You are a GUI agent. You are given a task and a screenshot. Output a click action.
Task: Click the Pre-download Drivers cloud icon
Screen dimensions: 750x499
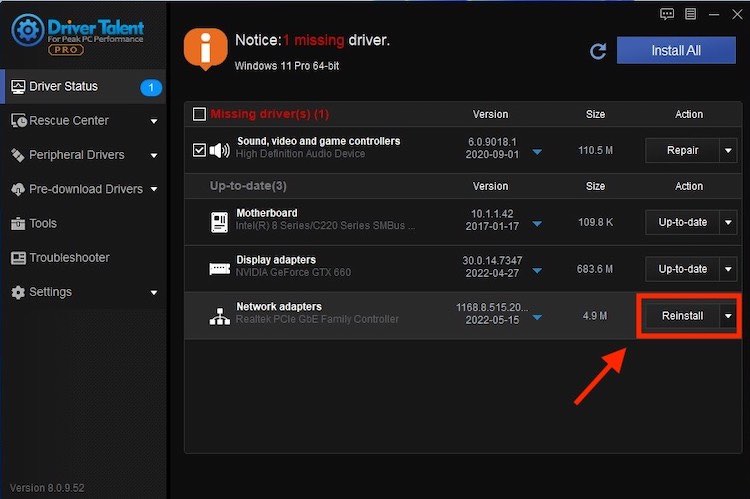coord(18,189)
